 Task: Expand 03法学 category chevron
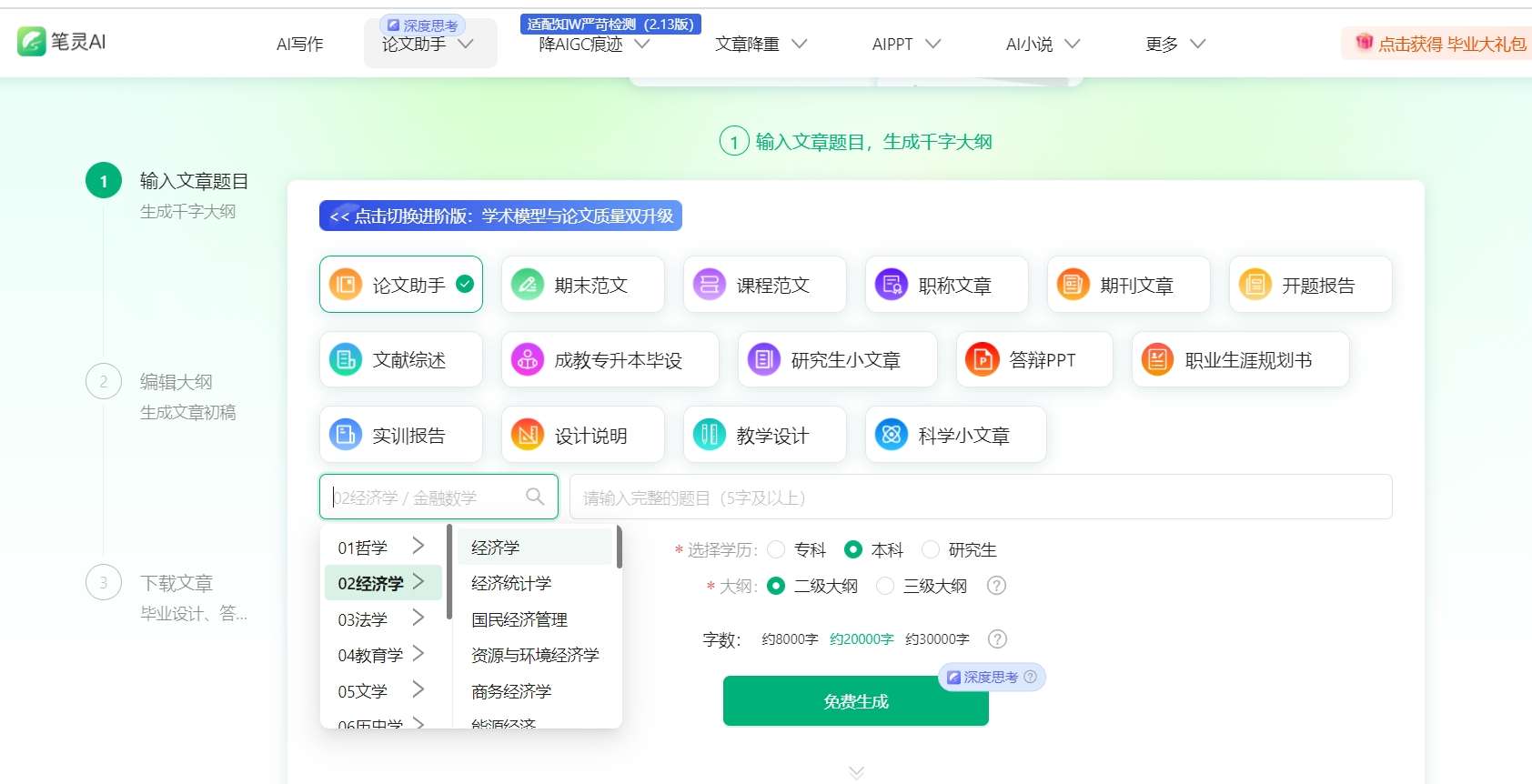[418, 618]
